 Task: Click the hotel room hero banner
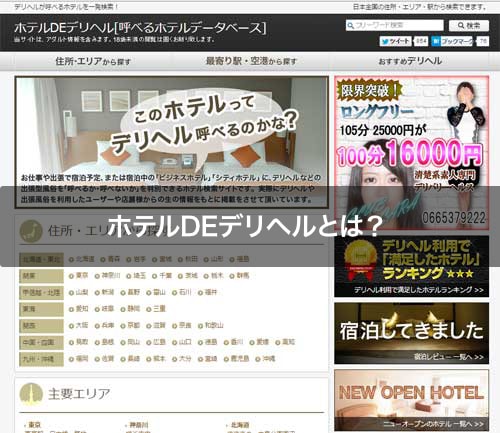pyautogui.click(x=171, y=142)
